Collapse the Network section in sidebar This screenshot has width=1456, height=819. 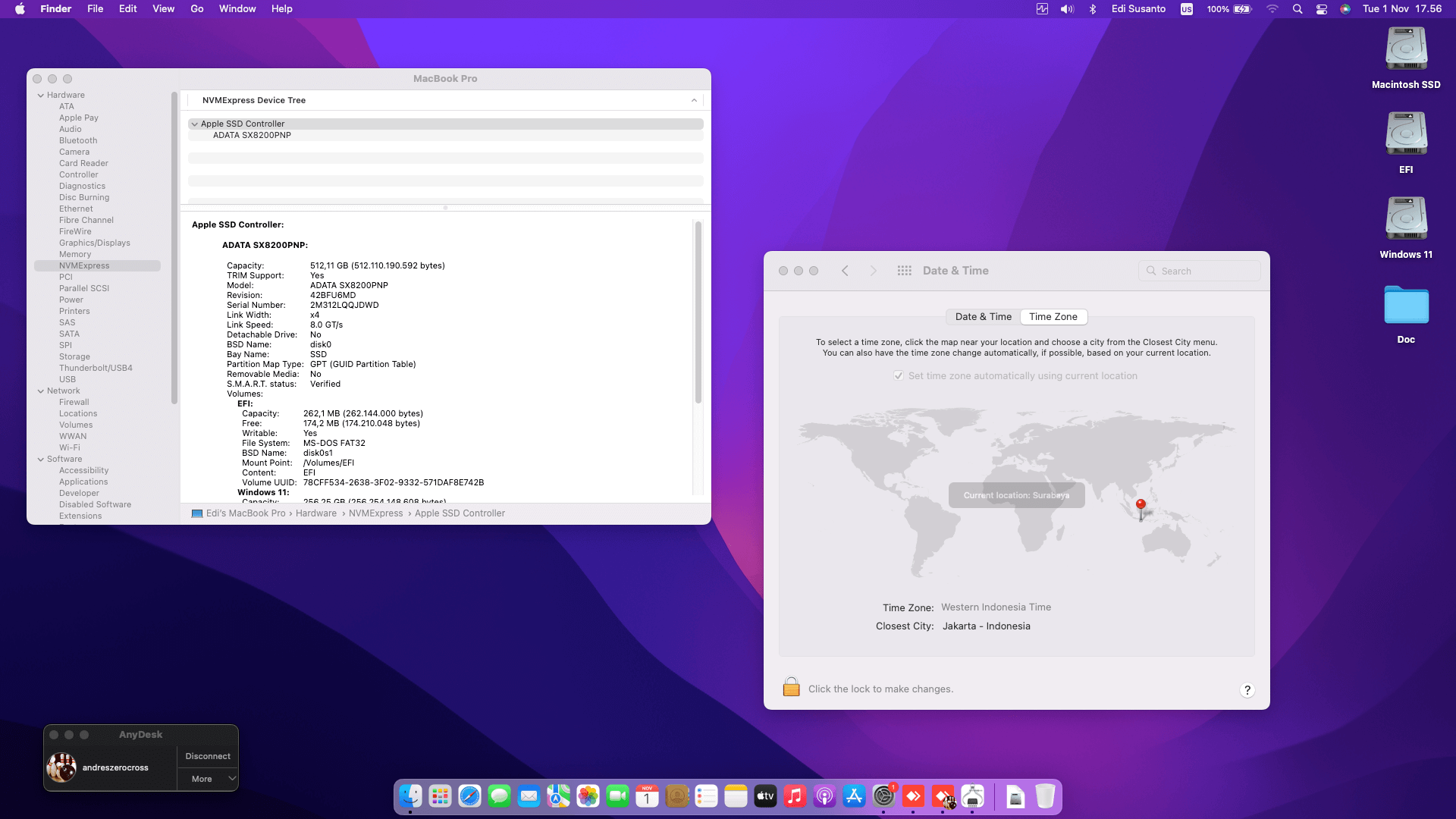click(x=41, y=391)
